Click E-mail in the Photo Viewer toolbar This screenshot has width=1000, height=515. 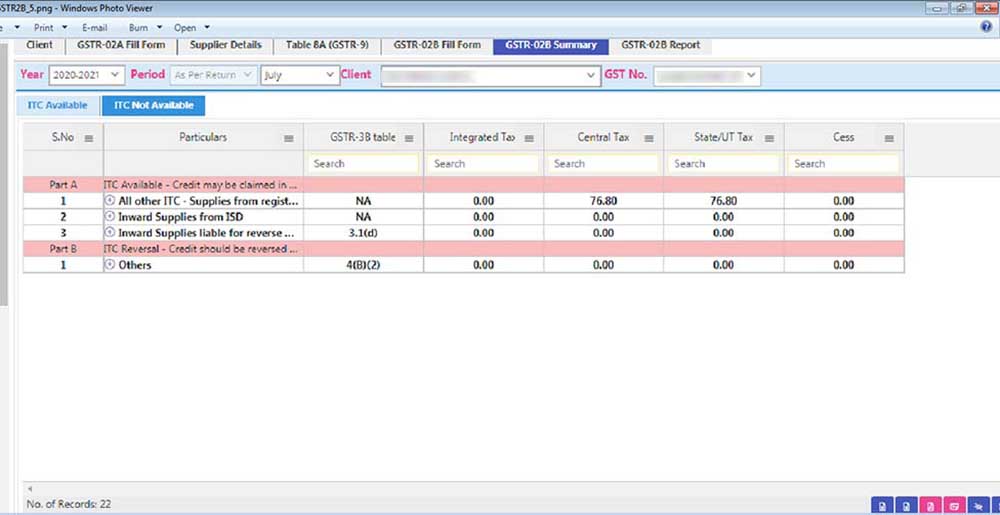click(x=94, y=27)
